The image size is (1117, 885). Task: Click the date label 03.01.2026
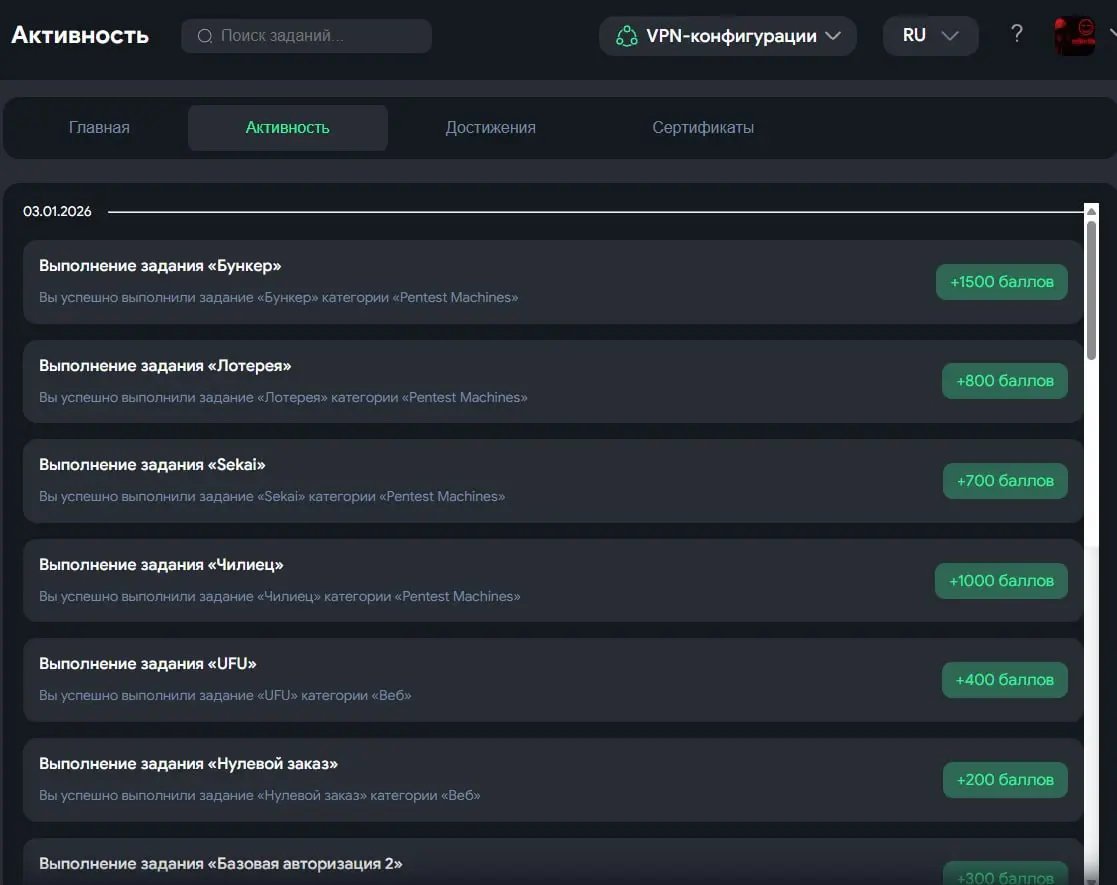pyautogui.click(x=57, y=212)
